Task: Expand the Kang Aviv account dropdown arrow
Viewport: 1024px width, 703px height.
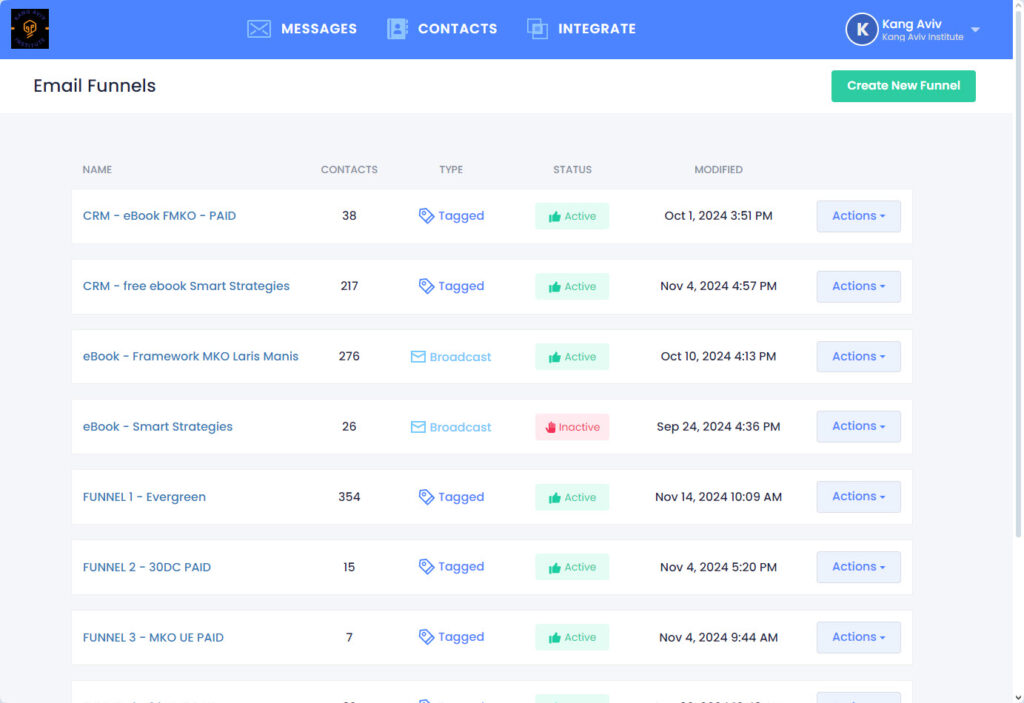Action: [x=975, y=30]
